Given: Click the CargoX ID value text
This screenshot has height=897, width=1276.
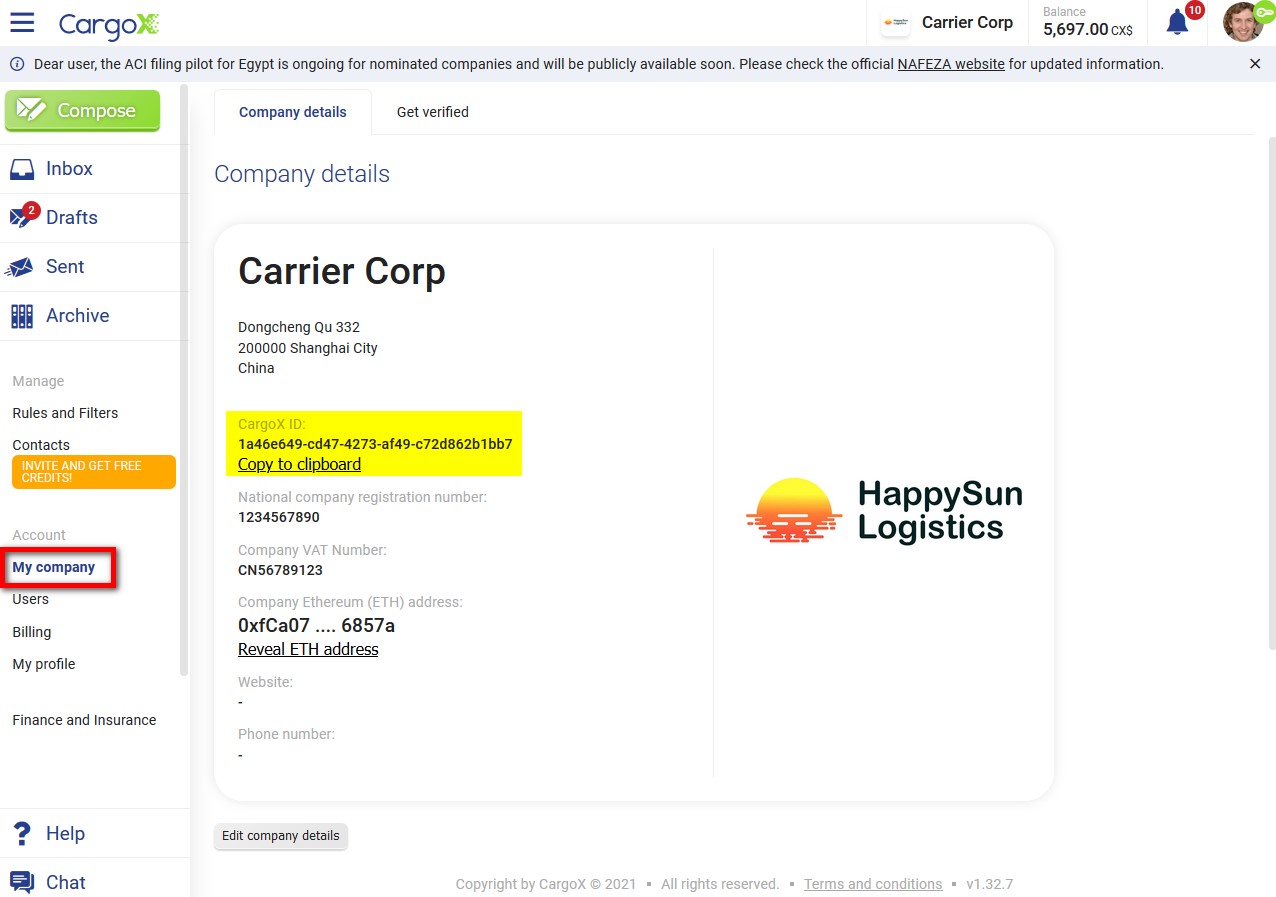Looking at the screenshot, I should [375, 444].
